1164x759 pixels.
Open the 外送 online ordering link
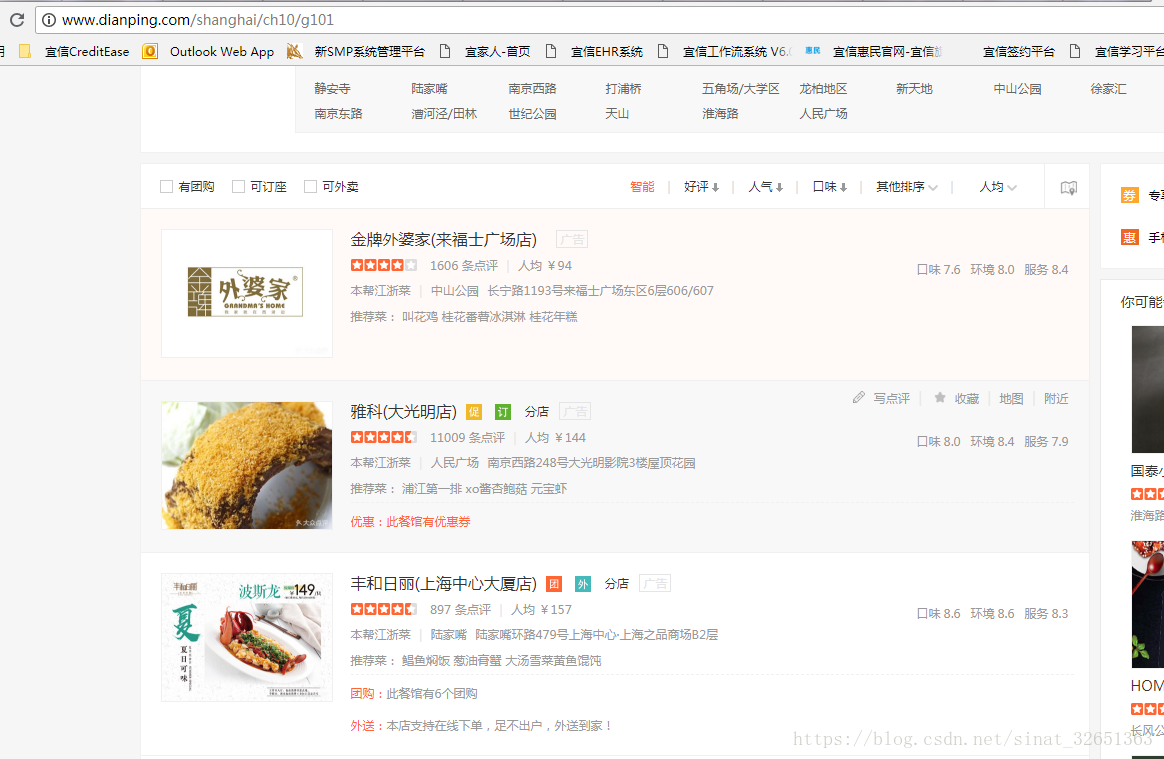[482, 726]
